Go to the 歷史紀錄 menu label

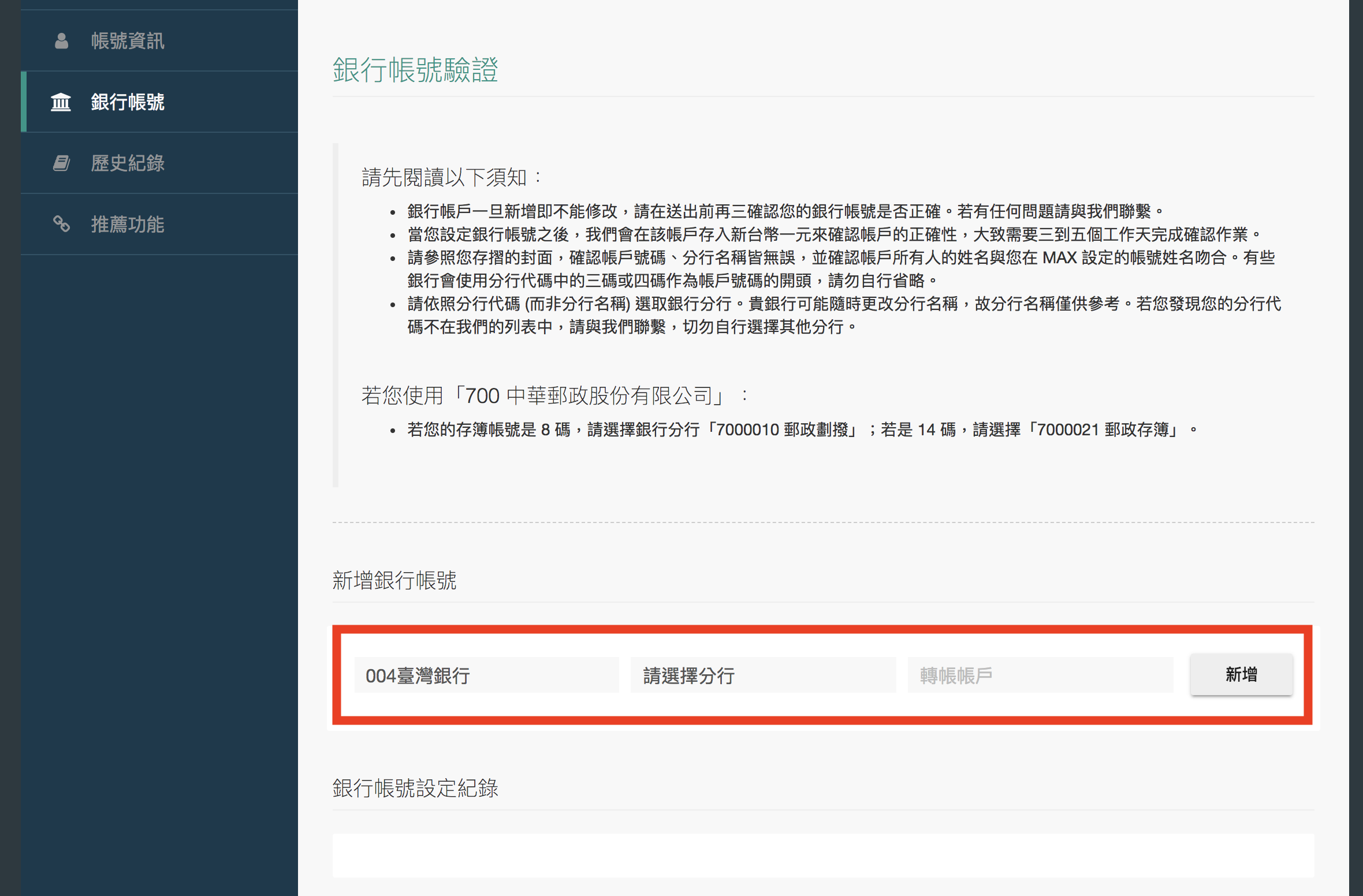tap(128, 163)
